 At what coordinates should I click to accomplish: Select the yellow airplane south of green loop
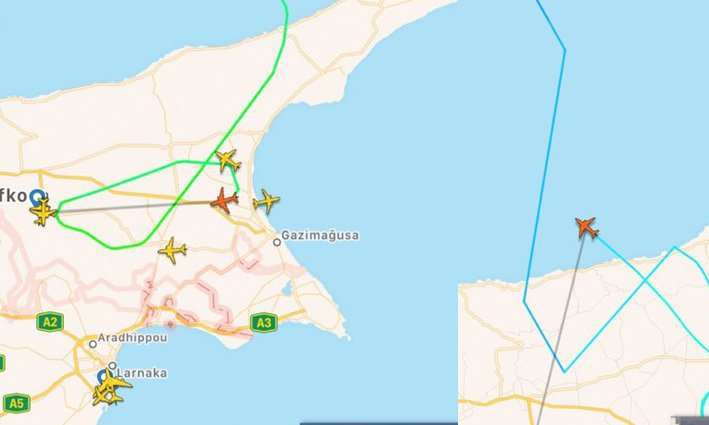172,250
